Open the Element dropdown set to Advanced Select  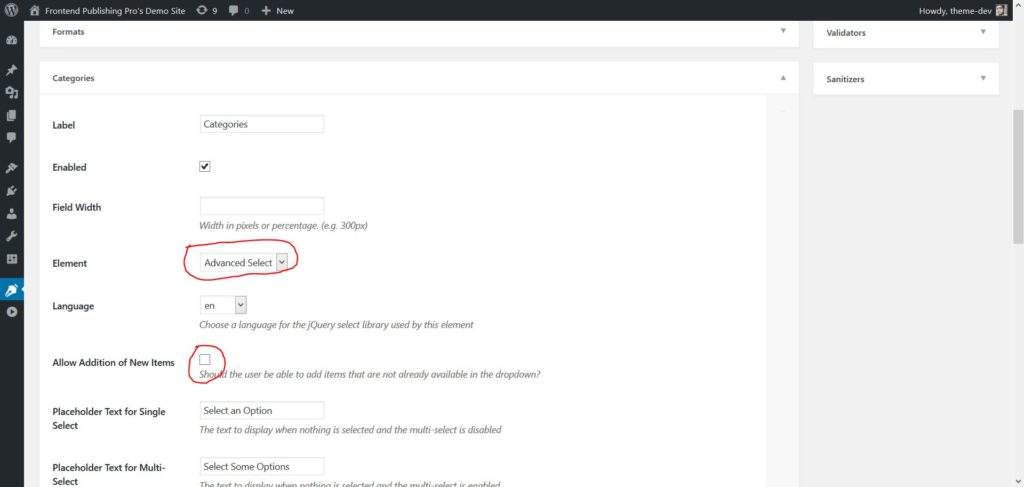(244, 262)
